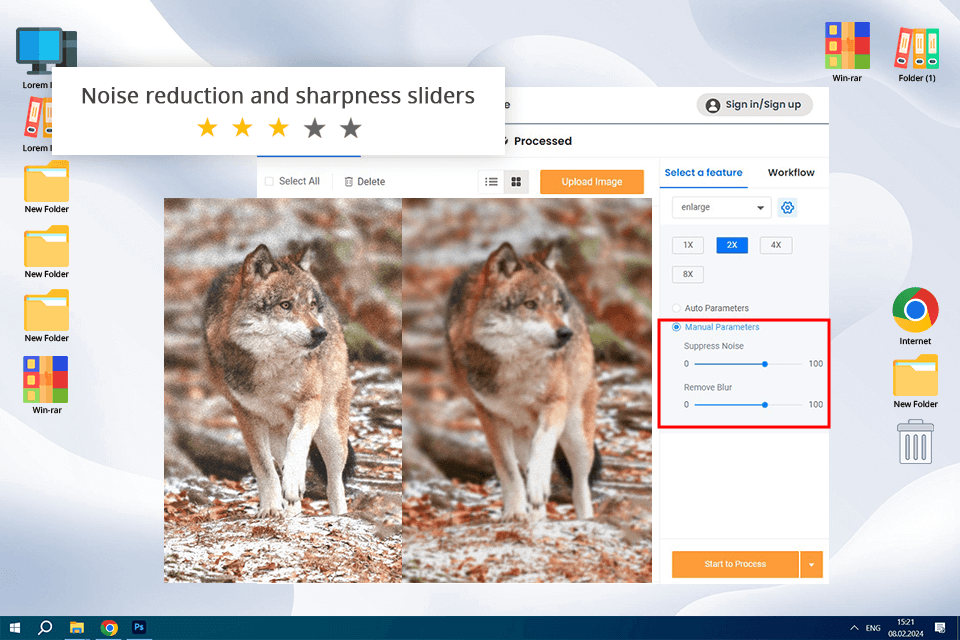Viewport: 960px width, 640px height.
Task: Select 2X enlarge scale
Action: [x=732, y=245]
